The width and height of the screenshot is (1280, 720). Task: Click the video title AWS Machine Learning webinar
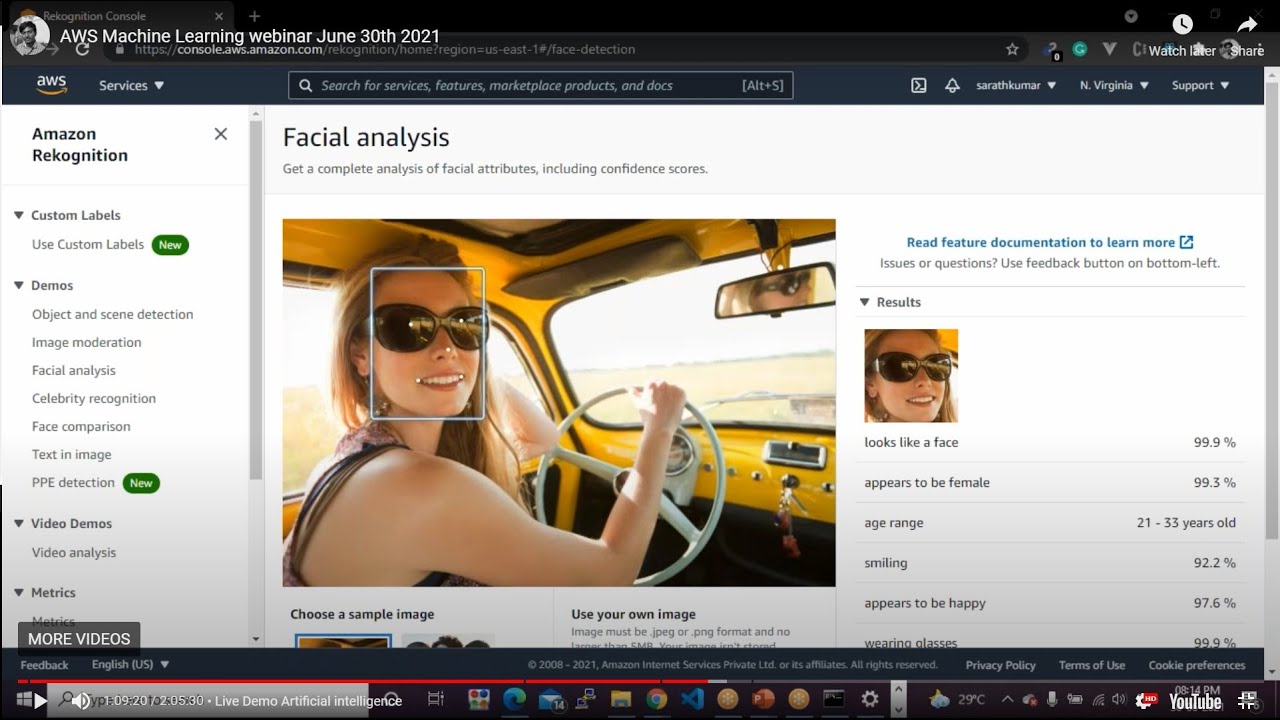250,36
